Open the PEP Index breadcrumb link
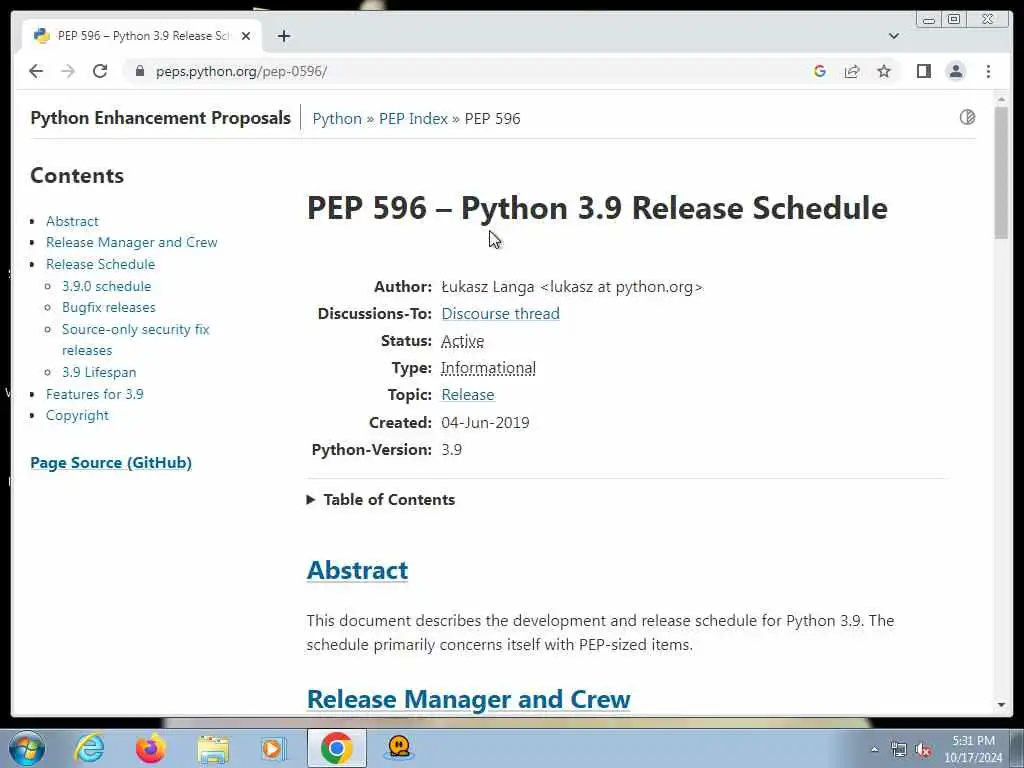The image size is (1024, 768). (413, 118)
